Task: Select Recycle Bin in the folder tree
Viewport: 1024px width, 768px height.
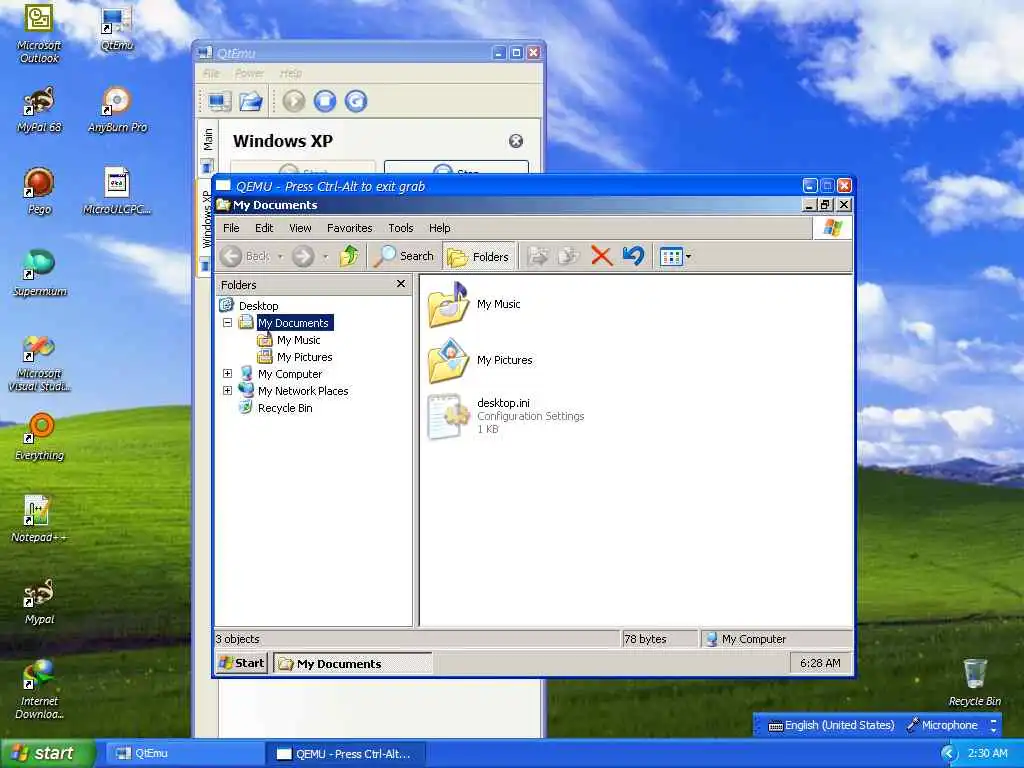Action: (285, 408)
